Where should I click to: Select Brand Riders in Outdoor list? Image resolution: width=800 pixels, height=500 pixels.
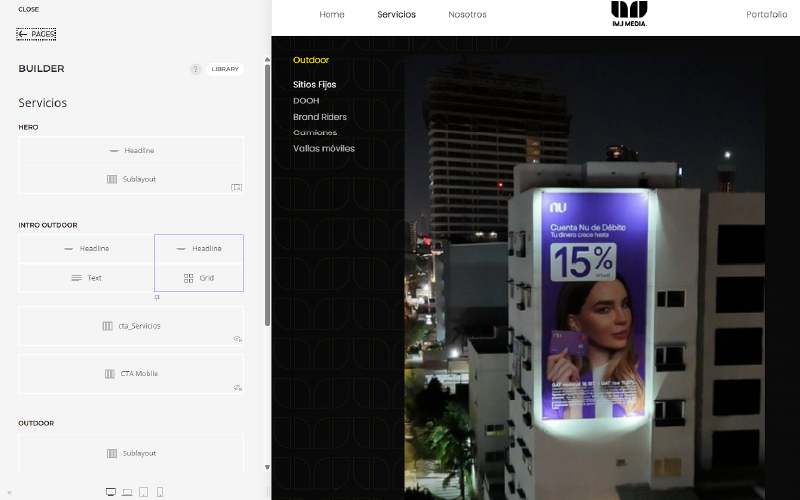320,117
